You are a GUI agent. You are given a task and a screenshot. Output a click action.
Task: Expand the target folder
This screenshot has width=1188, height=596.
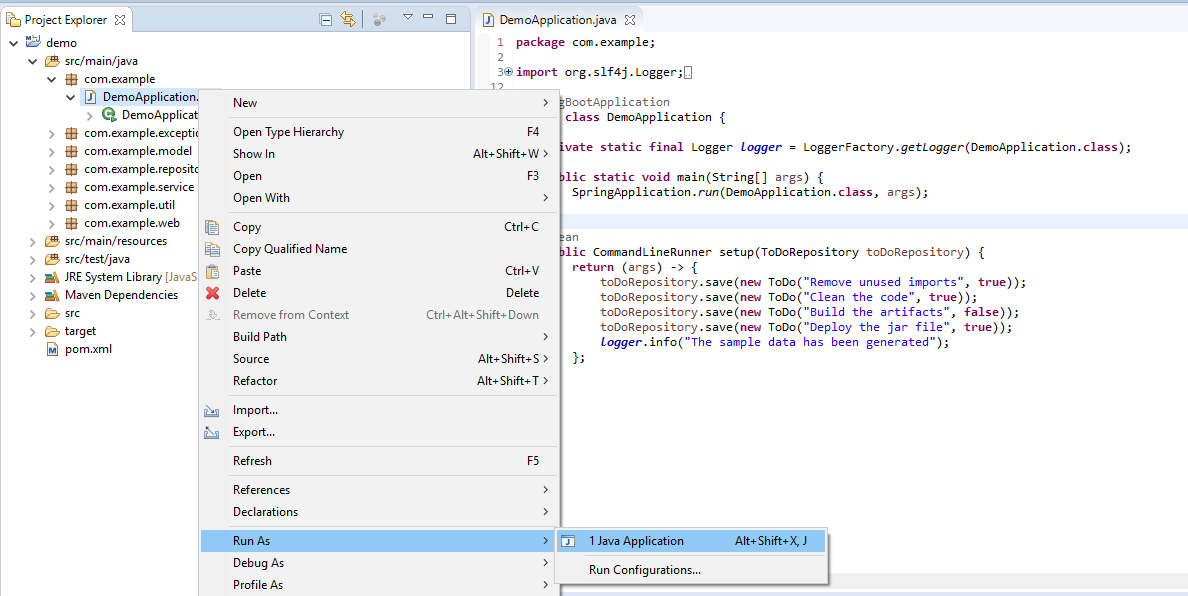[x=33, y=332]
